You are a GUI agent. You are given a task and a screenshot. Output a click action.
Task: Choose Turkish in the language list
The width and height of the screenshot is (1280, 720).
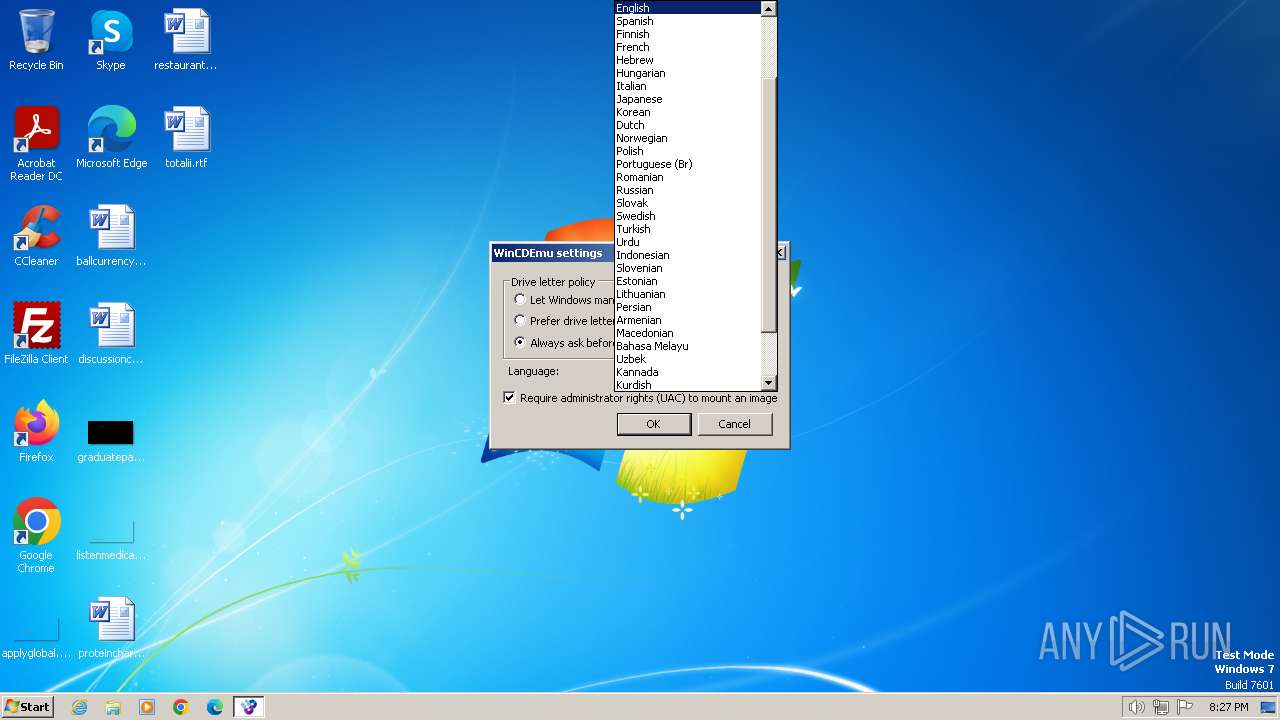(x=688, y=229)
